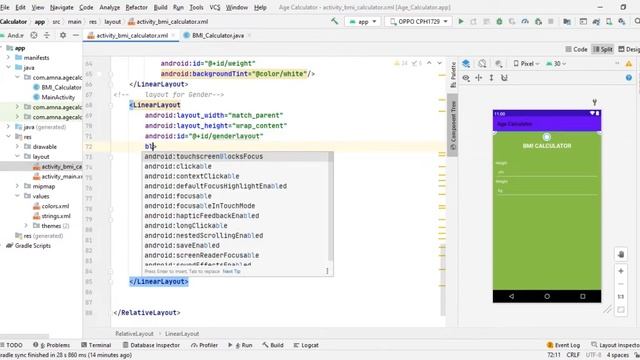The height and width of the screenshot is (360, 640).
Task: Click the green Run app button
Action: (461, 21)
